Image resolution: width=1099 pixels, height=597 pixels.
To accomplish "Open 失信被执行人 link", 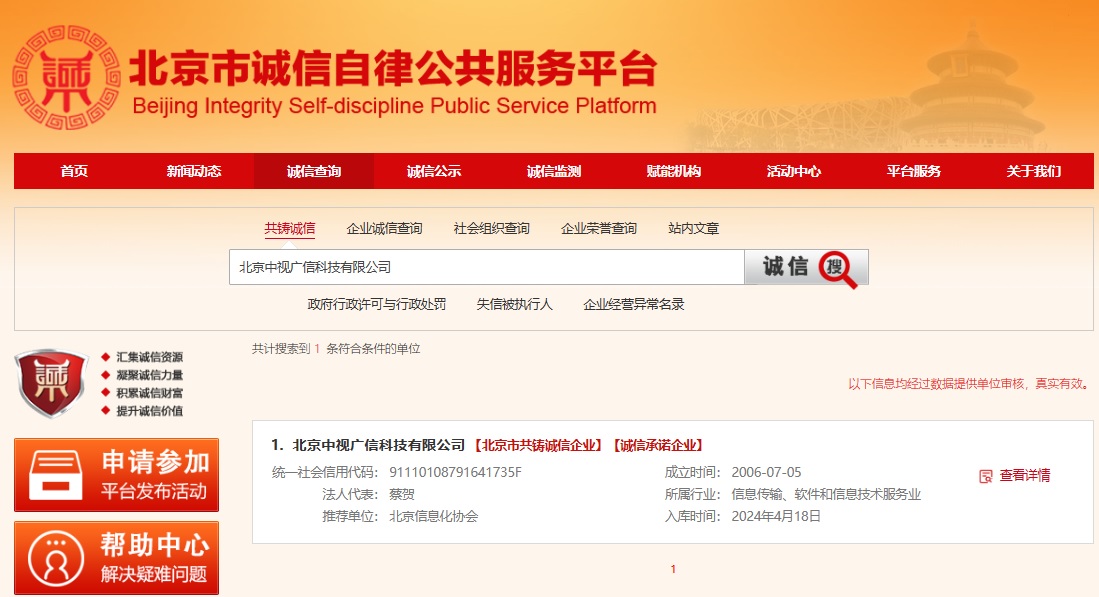I will (x=514, y=305).
